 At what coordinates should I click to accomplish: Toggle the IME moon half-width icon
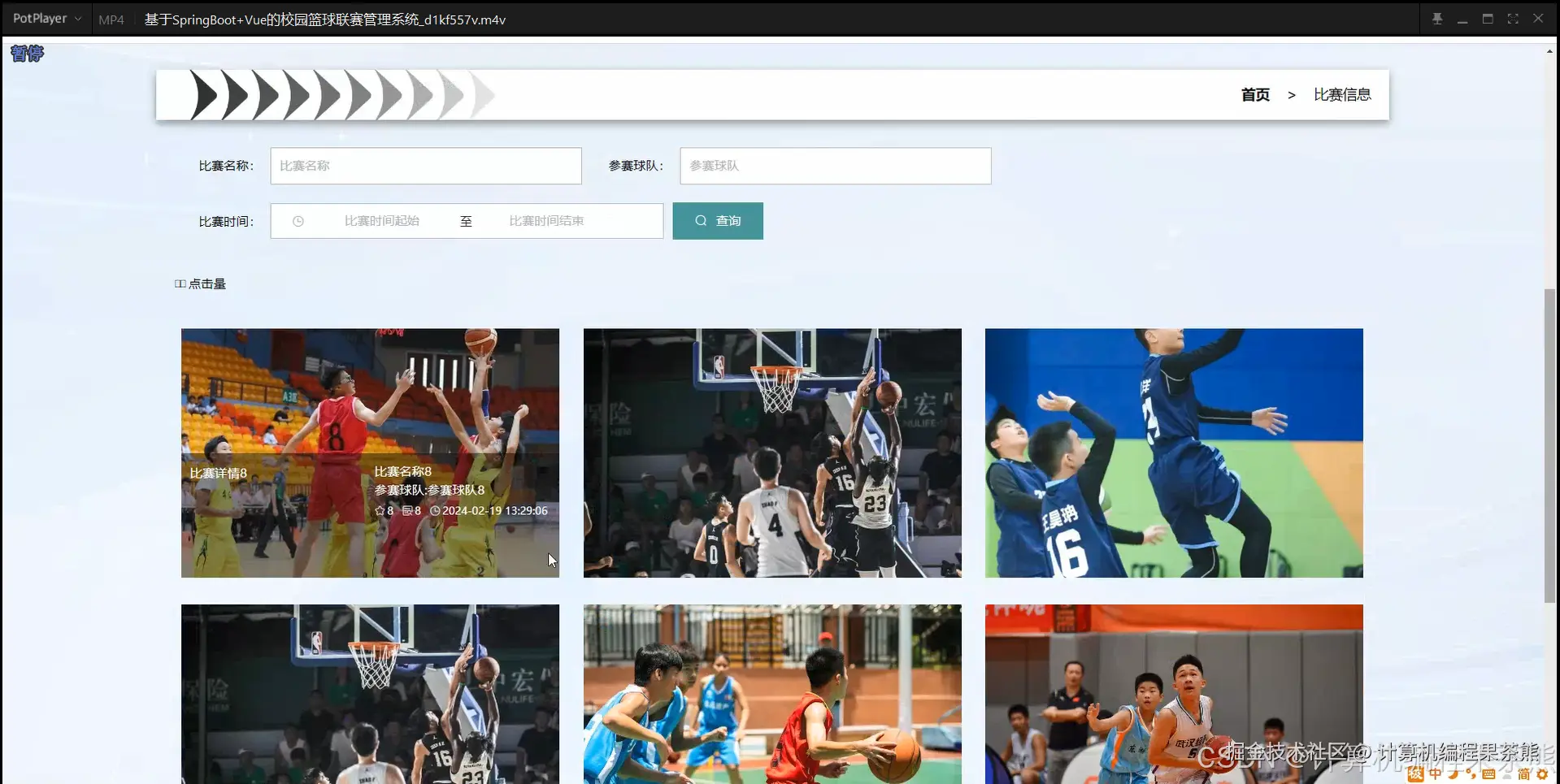(x=1453, y=774)
